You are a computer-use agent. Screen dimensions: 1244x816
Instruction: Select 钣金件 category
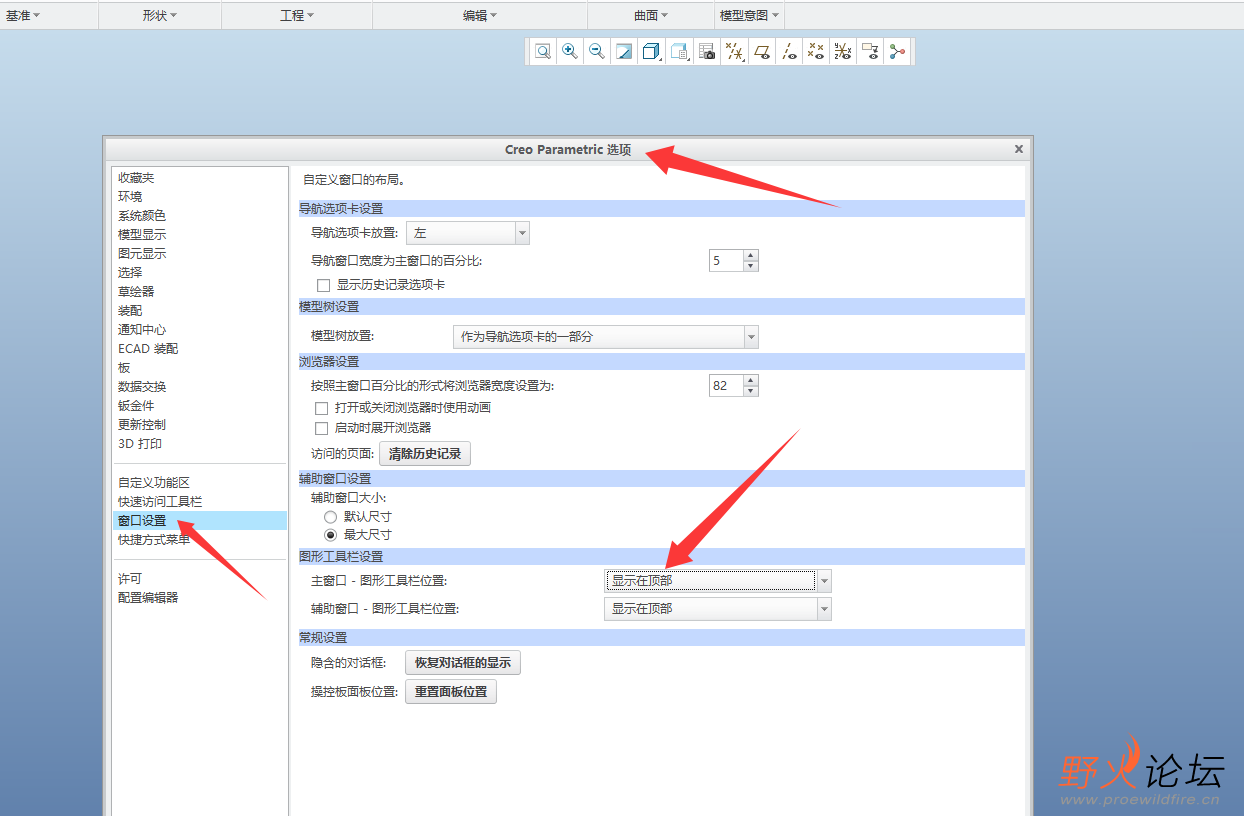point(136,406)
